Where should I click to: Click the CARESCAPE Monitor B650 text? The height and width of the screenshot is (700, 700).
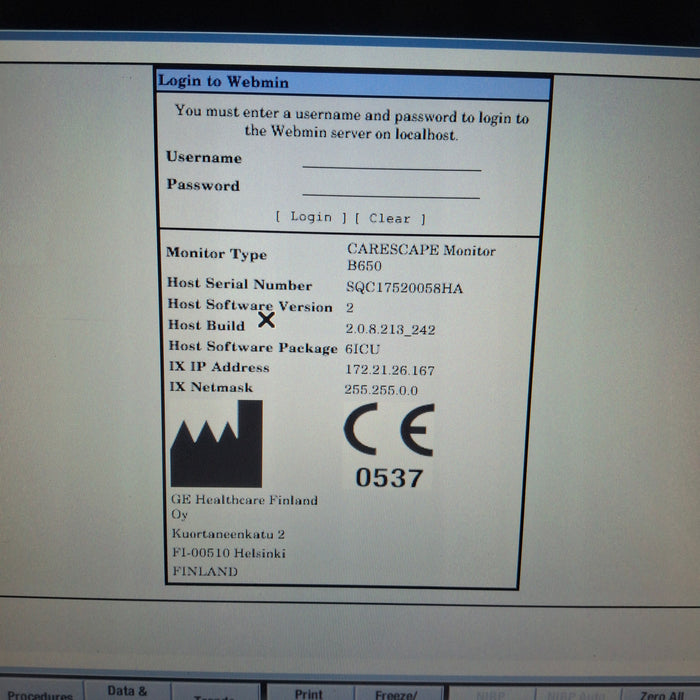(420, 258)
